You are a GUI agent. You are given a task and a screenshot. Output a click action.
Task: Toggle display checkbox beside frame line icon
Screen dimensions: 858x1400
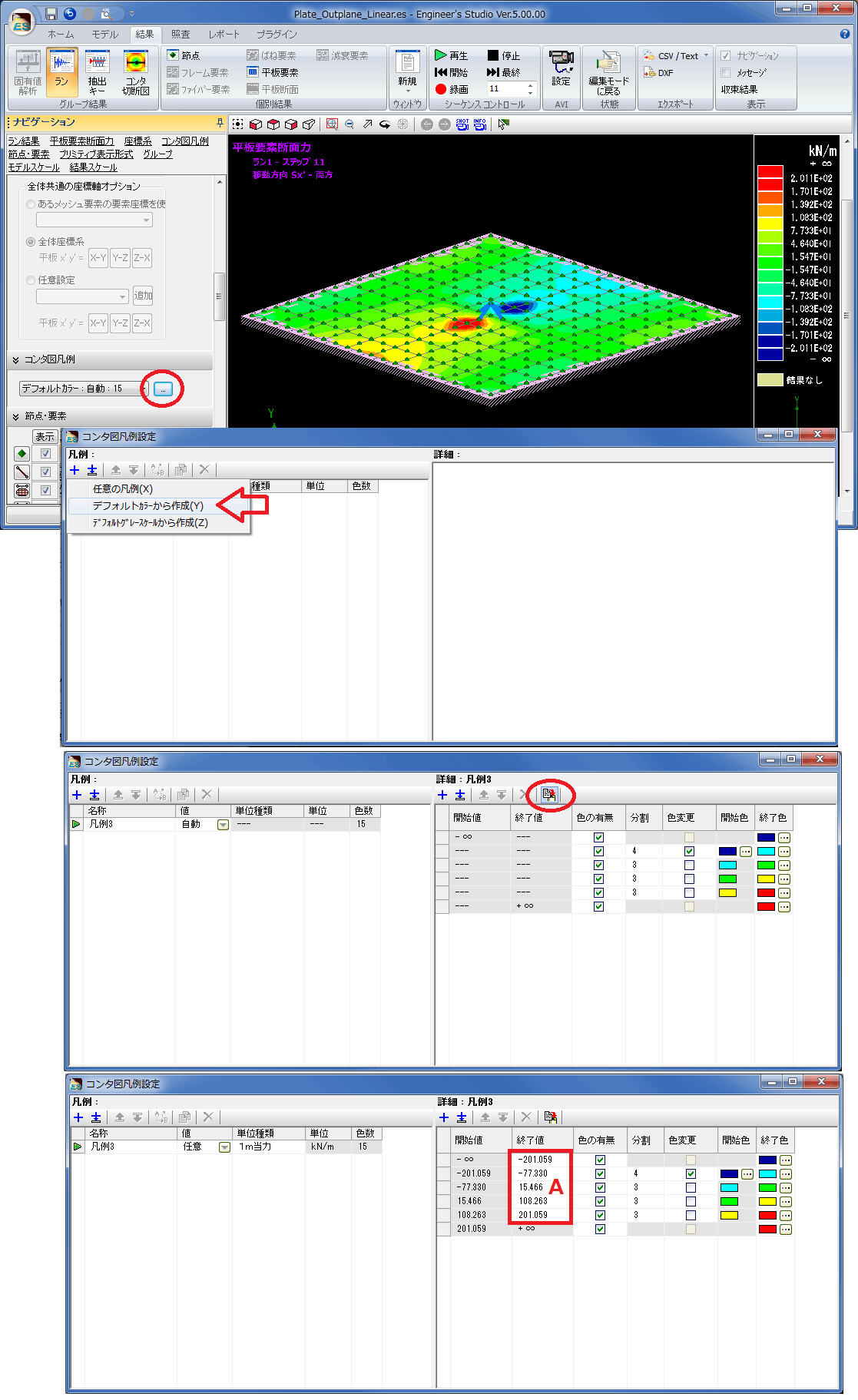[45, 472]
